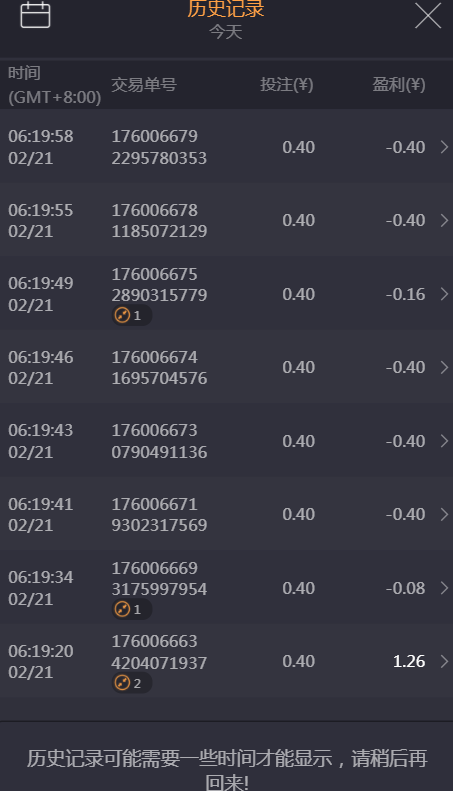Click the free-spin badge on the 06:19:49 record
453x791 pixels.
coord(131,315)
